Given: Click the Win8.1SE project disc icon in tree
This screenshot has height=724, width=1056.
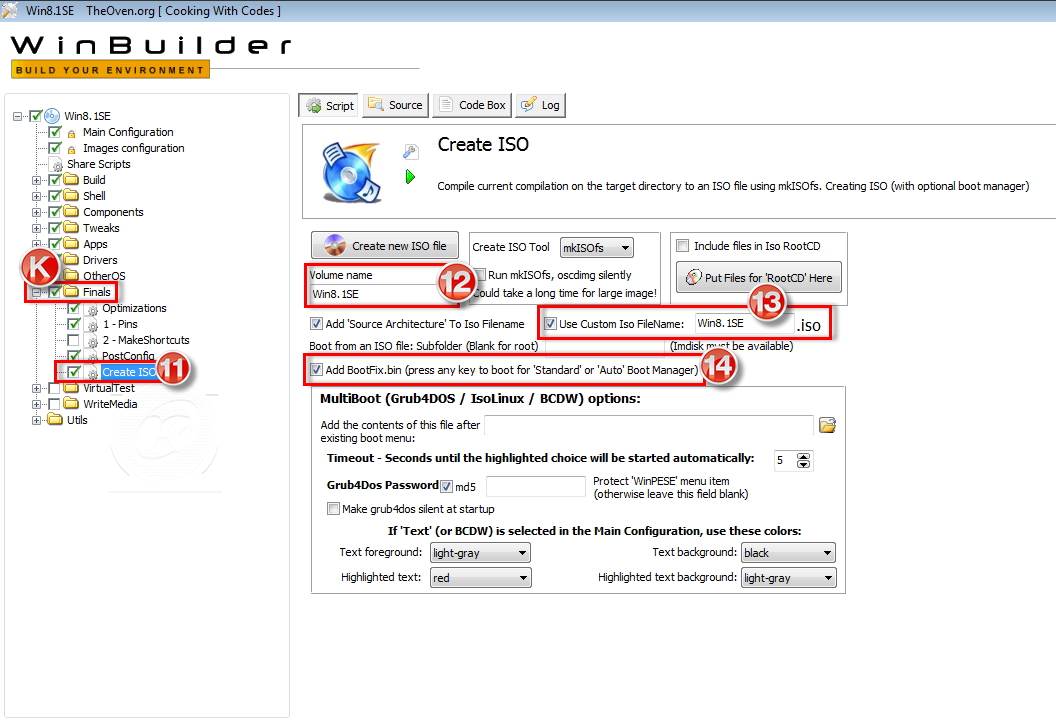Looking at the screenshot, I should 53,116.
